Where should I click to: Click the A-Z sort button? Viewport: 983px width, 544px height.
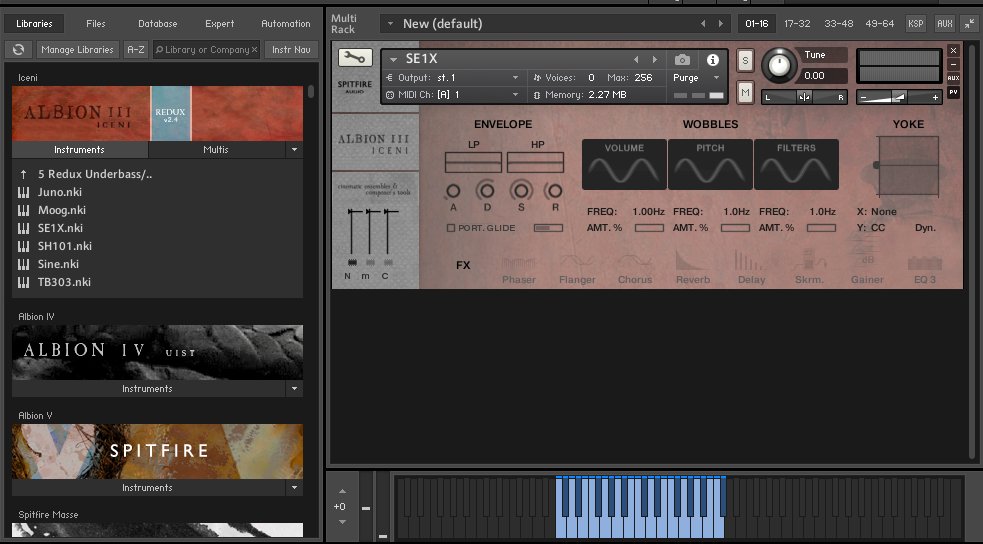pyautogui.click(x=136, y=50)
